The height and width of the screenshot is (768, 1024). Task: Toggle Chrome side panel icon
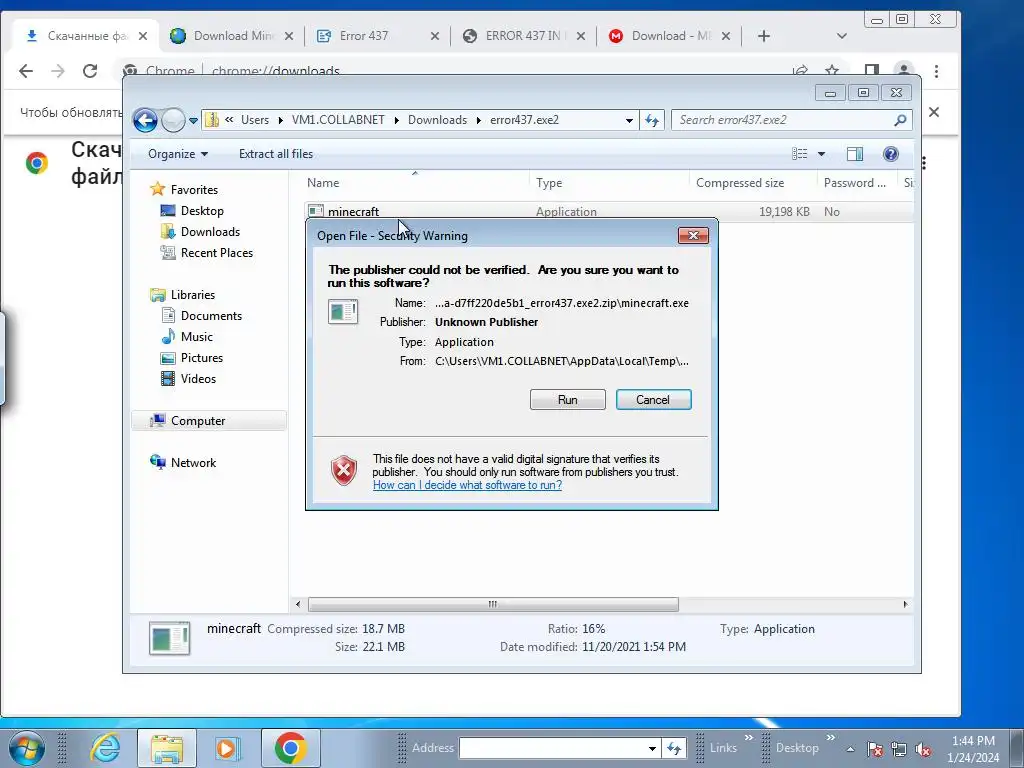coord(871,70)
